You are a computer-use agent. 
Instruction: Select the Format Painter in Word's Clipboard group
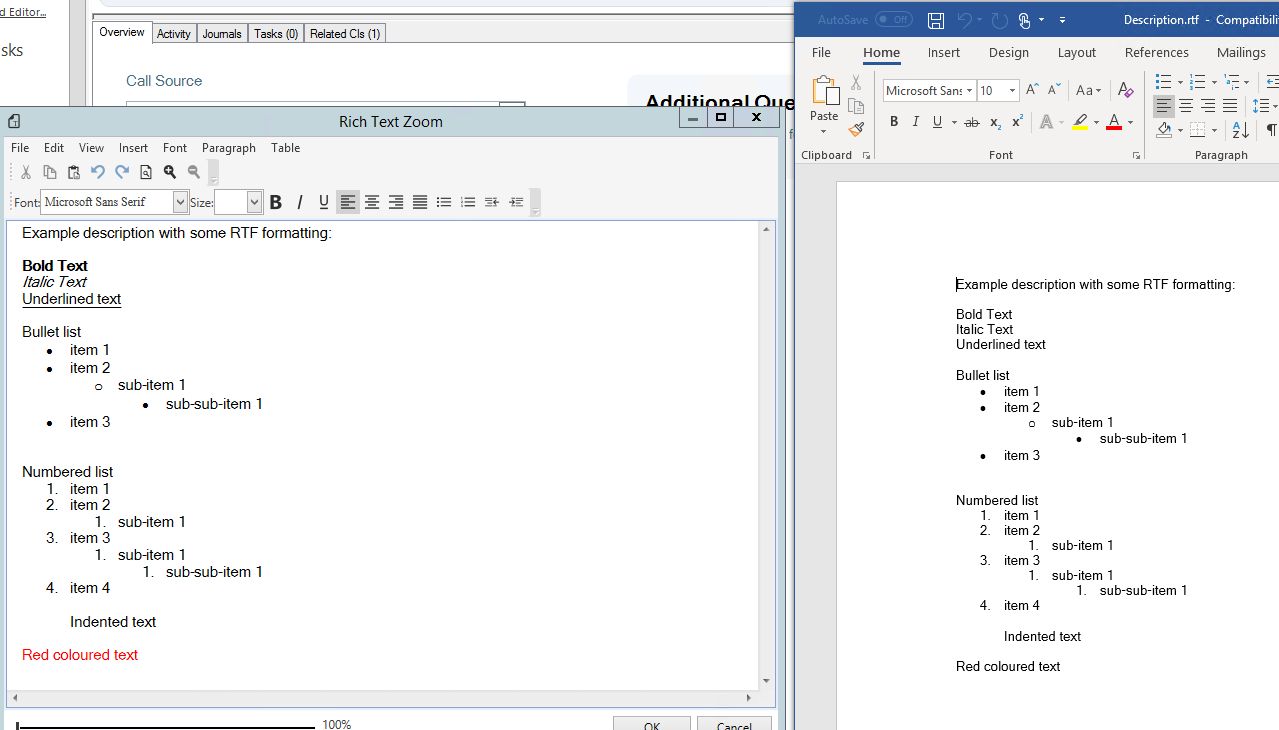pyautogui.click(x=856, y=130)
